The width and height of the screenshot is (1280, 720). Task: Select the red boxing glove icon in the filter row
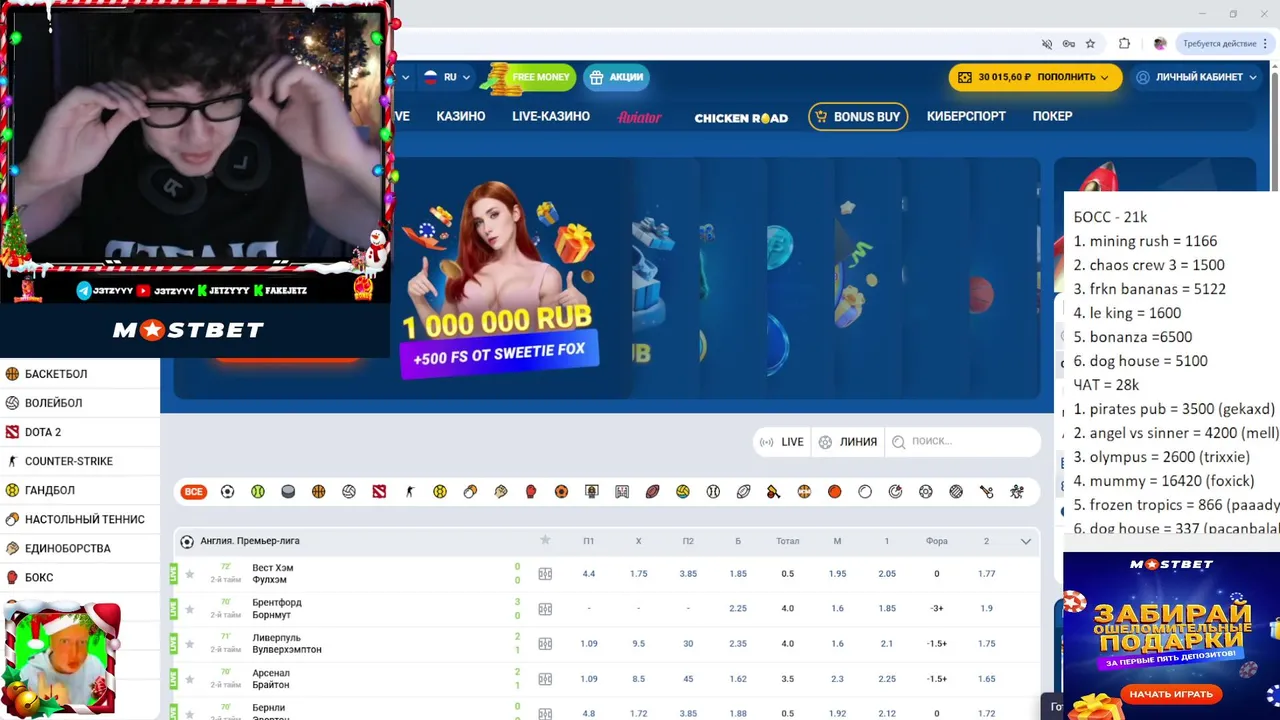[531, 491]
